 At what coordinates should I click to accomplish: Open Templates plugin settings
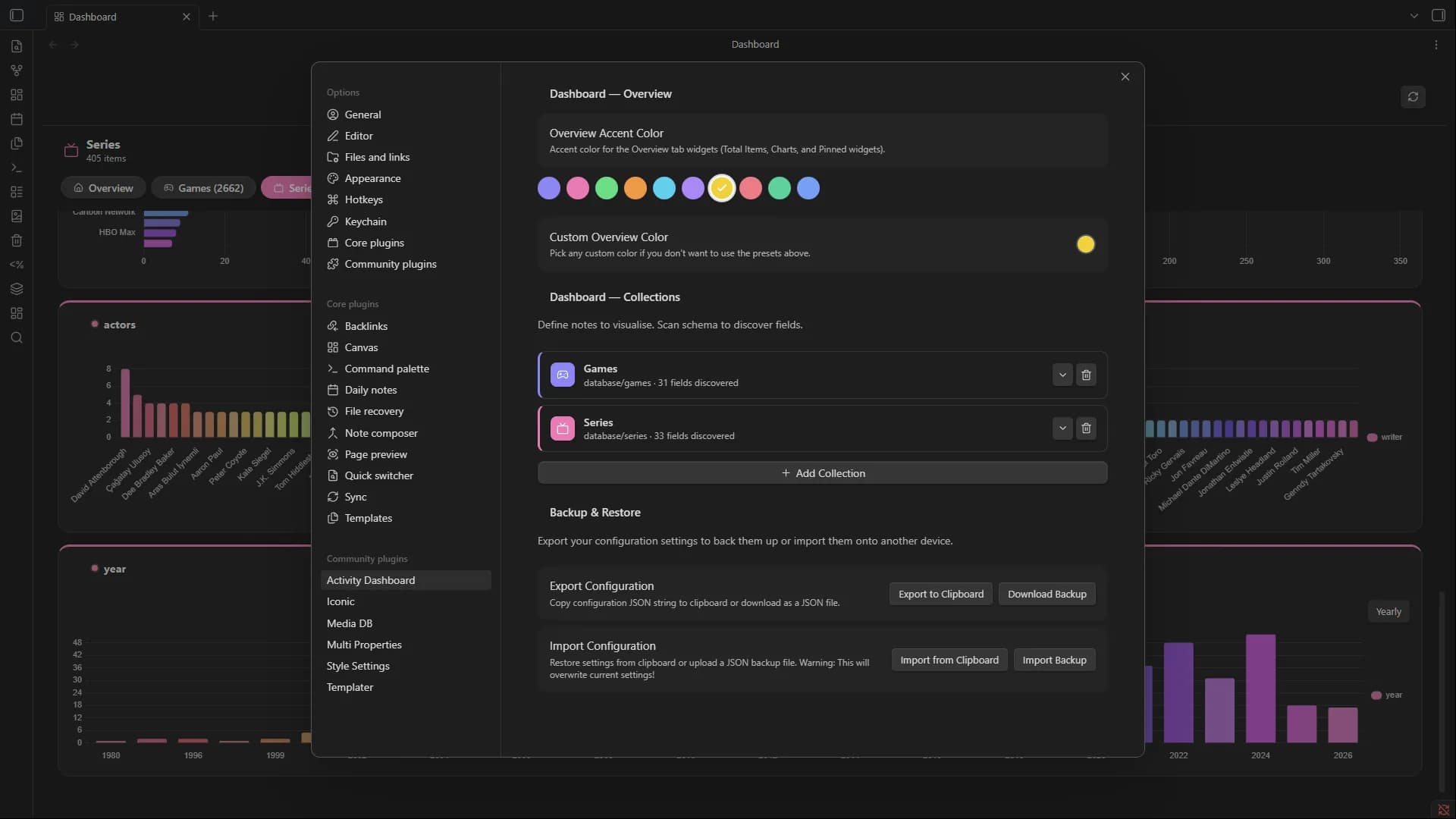406,518
